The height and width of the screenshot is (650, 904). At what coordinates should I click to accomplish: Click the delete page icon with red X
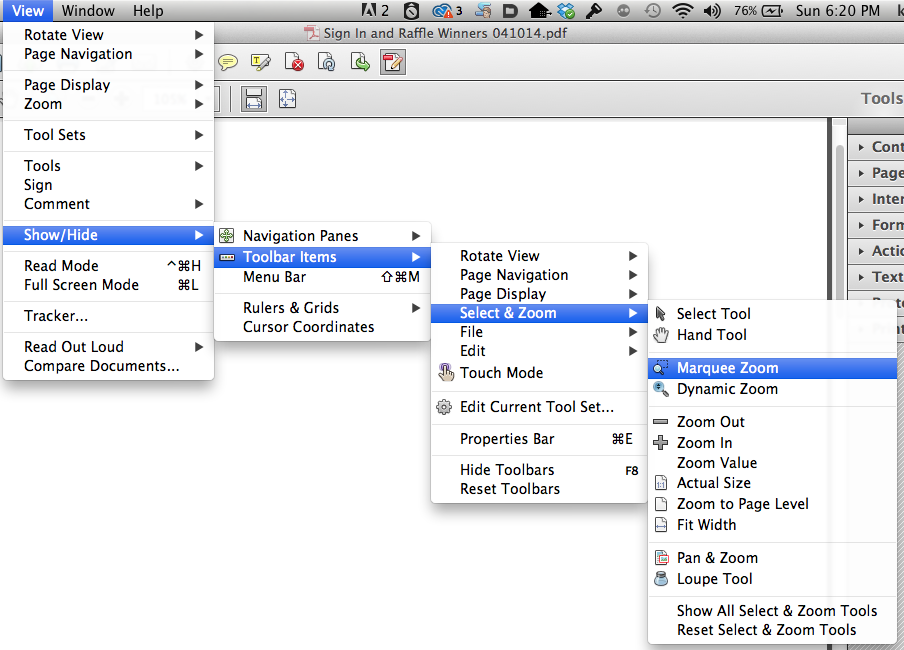294,62
